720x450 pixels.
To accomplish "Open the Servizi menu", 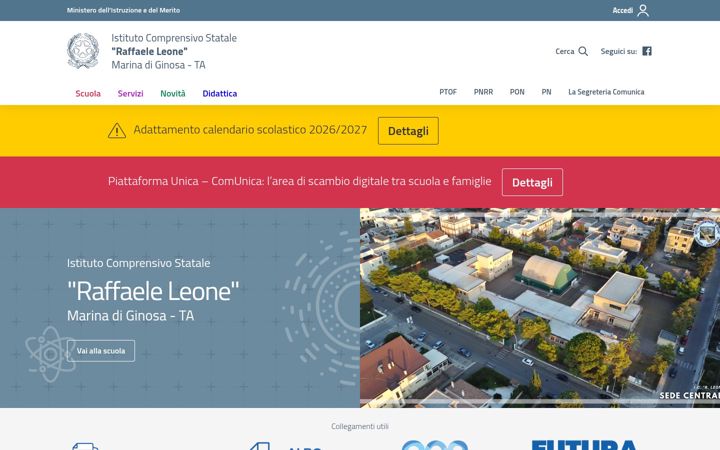I will pos(130,93).
